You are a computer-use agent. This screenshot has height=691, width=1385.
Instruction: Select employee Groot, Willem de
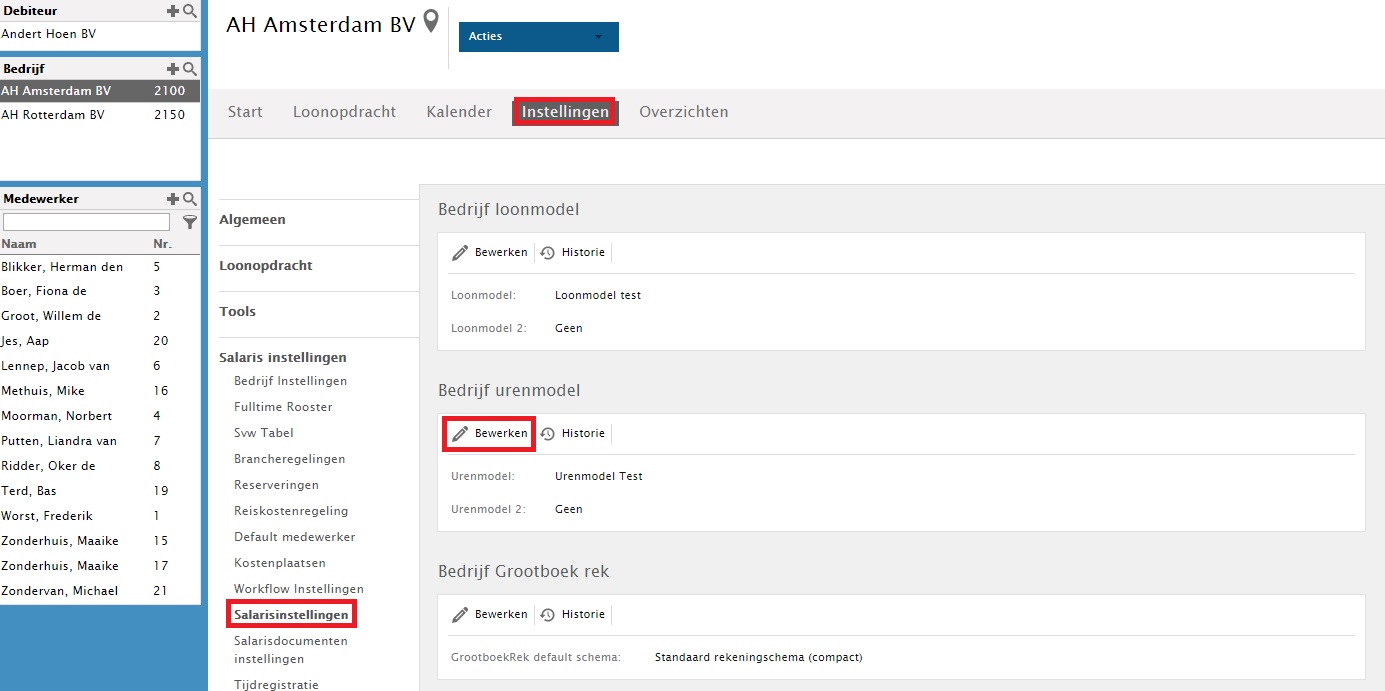[x=100, y=316]
